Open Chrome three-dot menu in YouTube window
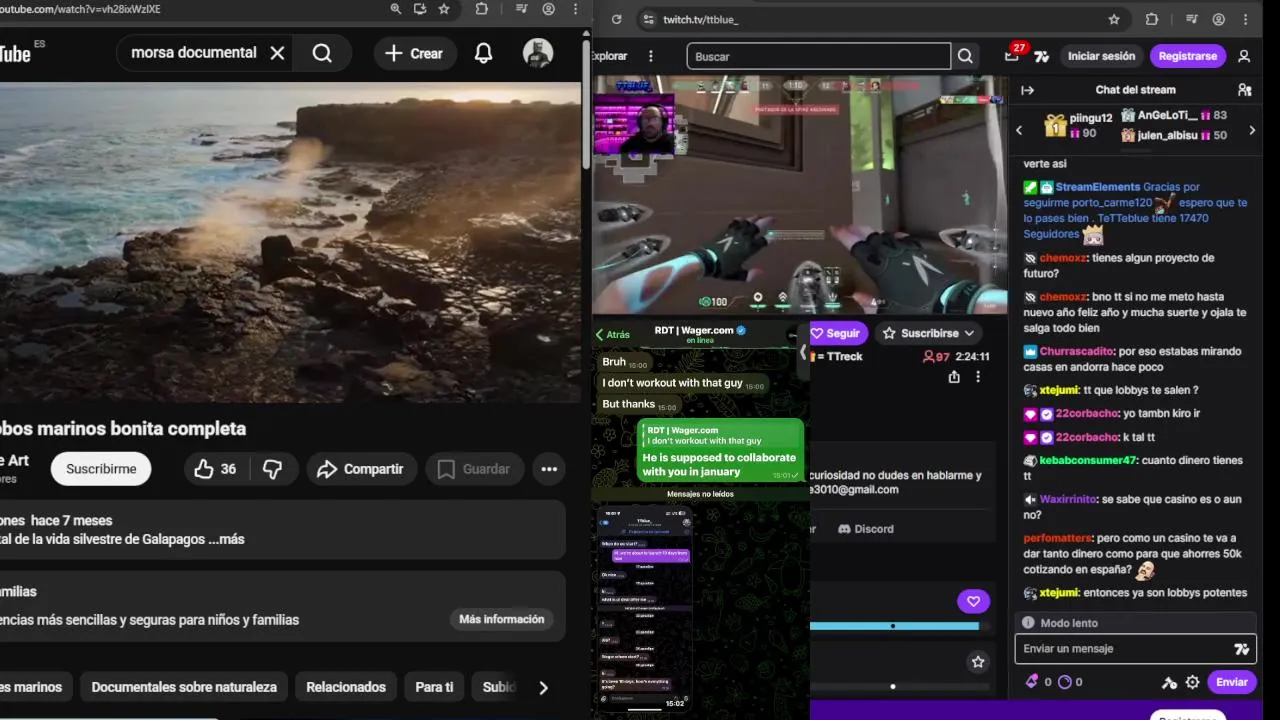The height and width of the screenshot is (720, 1280). click(x=575, y=9)
